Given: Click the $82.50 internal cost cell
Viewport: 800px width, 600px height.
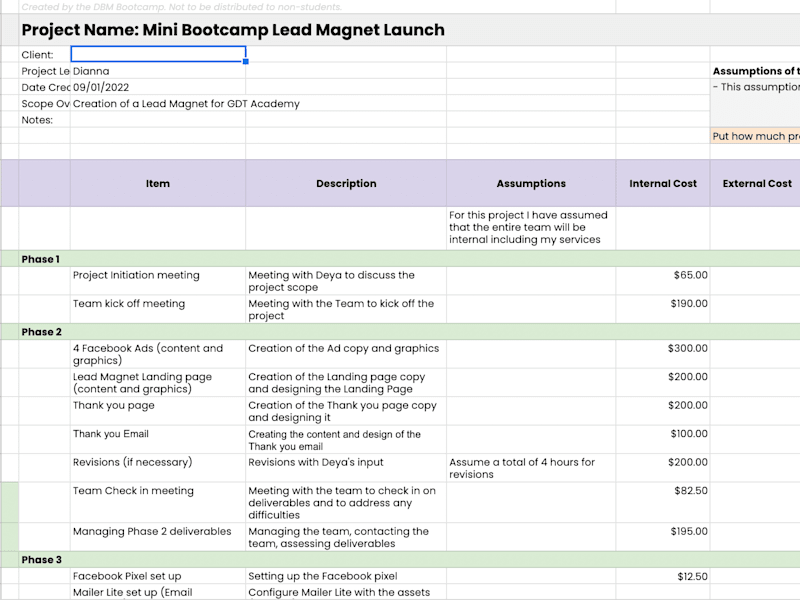Looking at the screenshot, I should click(663, 503).
